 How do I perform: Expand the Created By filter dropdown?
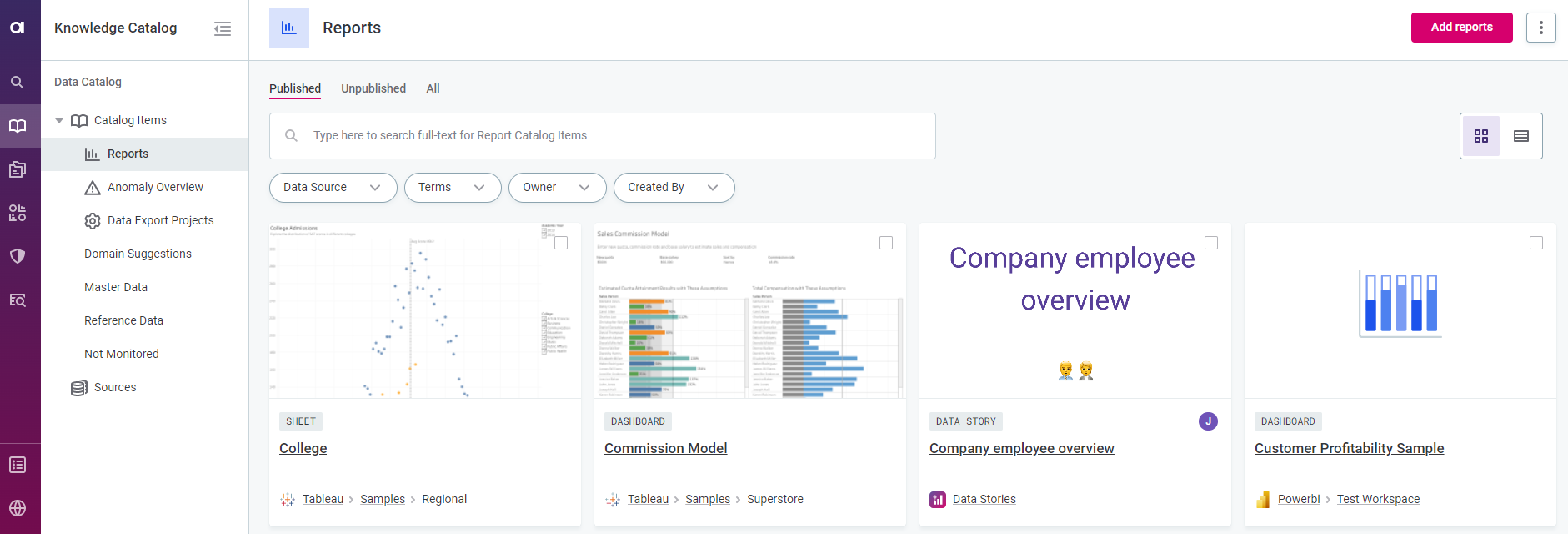673,188
